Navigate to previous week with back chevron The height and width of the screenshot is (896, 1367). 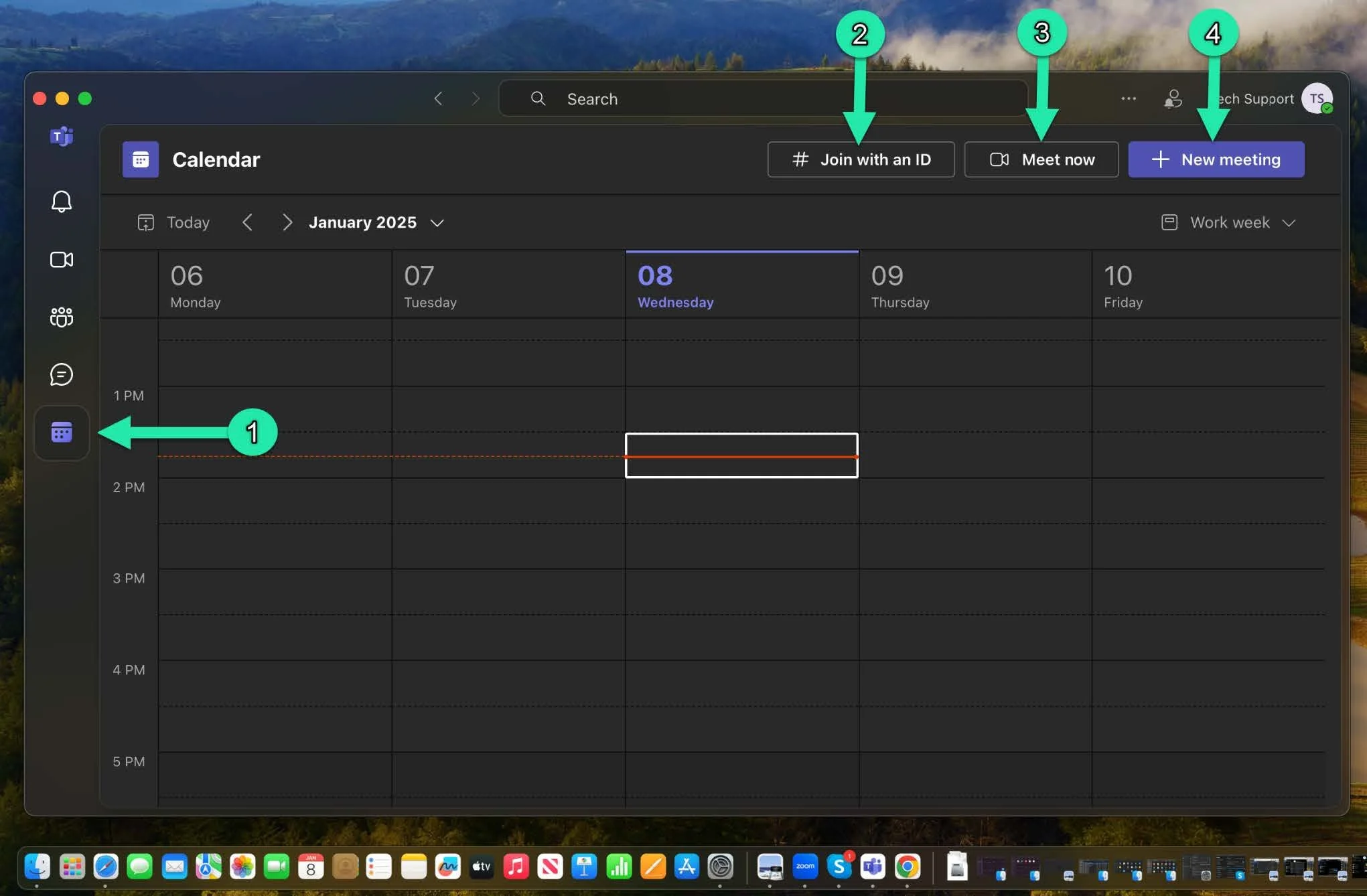click(x=247, y=222)
